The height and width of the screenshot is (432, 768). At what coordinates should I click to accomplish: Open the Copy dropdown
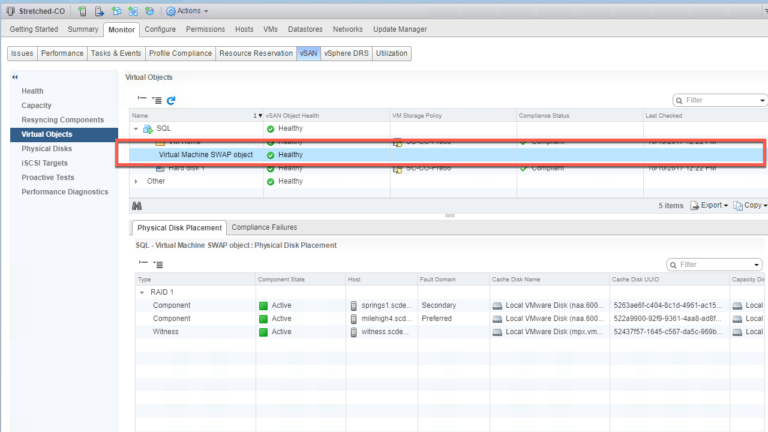coord(751,205)
